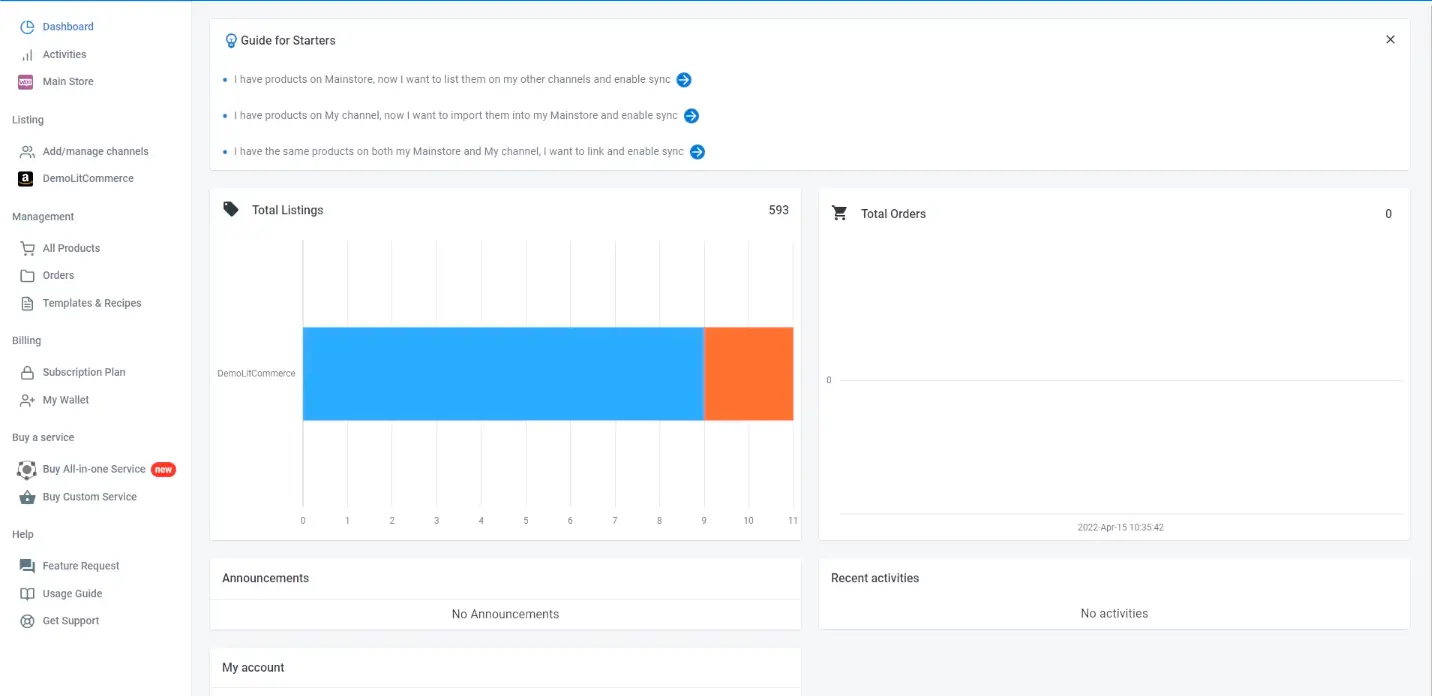Click the lightbulb icon in Guide for Starters
Screen dimensions: 1432x696
(231, 41)
